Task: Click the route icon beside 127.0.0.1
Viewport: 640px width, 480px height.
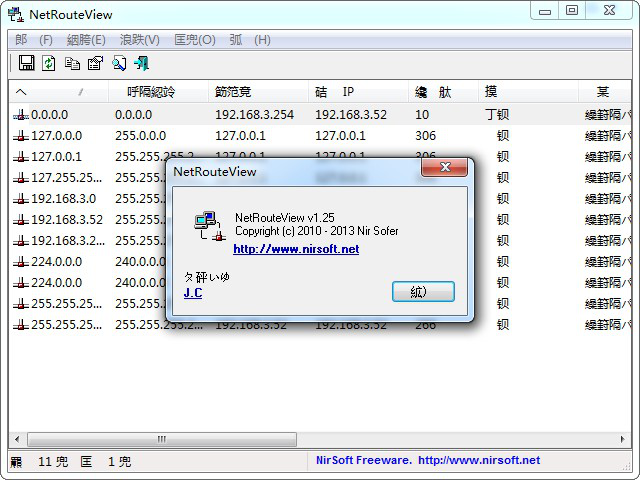Action: 21,157
